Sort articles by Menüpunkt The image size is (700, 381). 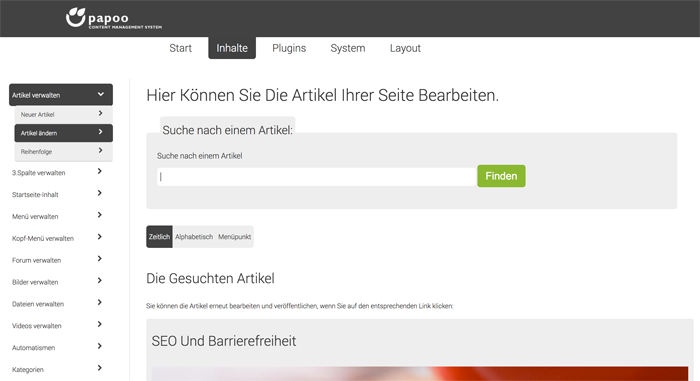(234, 237)
